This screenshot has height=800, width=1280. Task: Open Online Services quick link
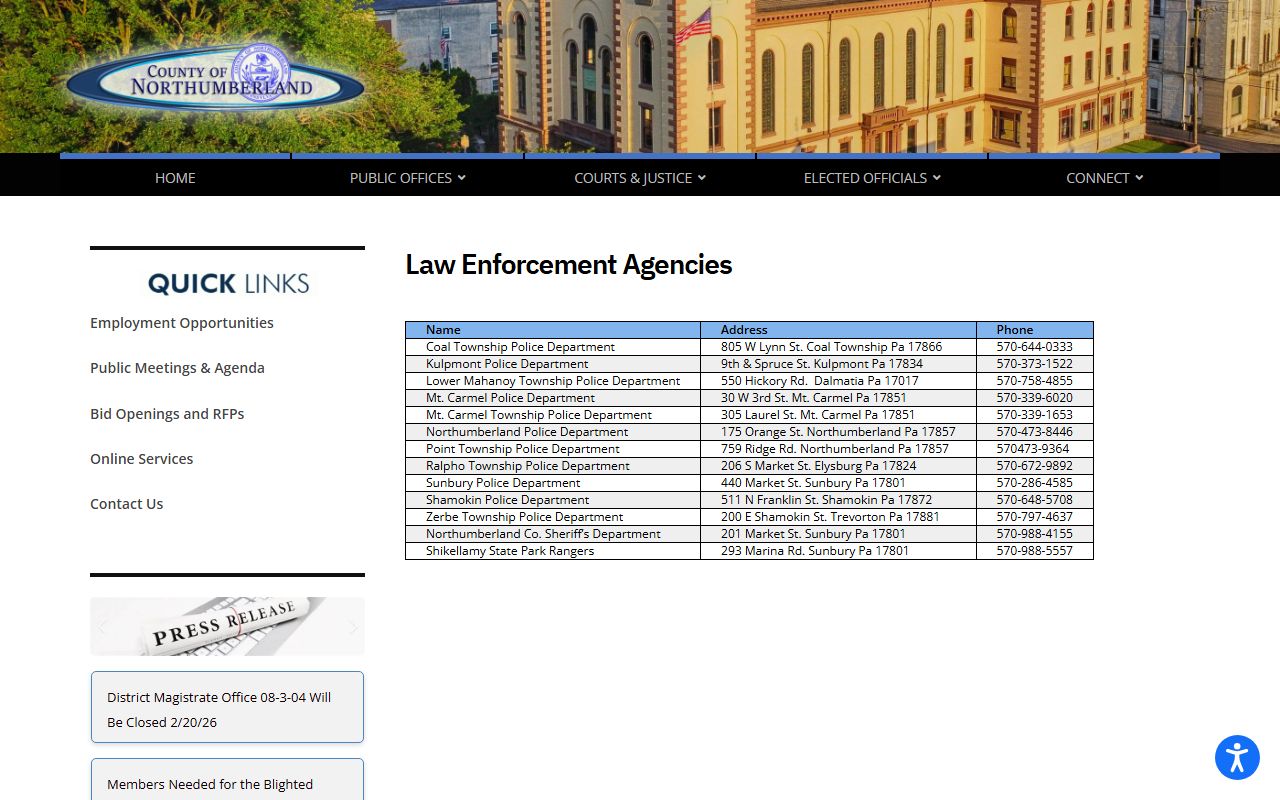[141, 459]
